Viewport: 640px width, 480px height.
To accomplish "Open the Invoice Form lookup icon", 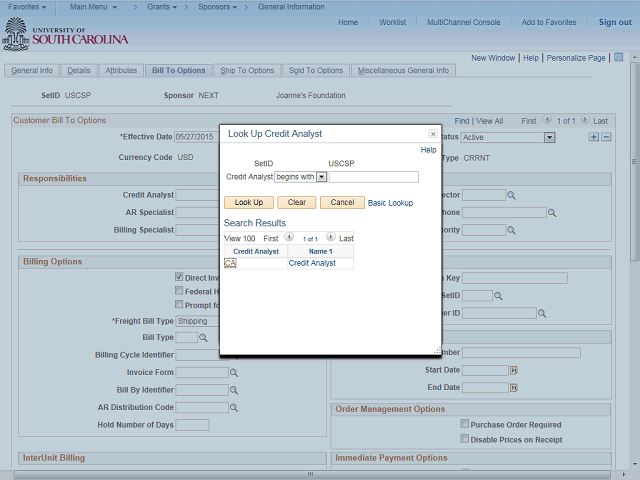I will (x=234, y=373).
